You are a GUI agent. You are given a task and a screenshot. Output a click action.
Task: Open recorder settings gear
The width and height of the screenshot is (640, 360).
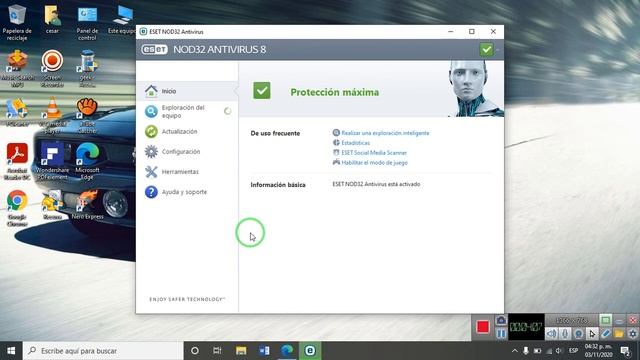[633, 334]
